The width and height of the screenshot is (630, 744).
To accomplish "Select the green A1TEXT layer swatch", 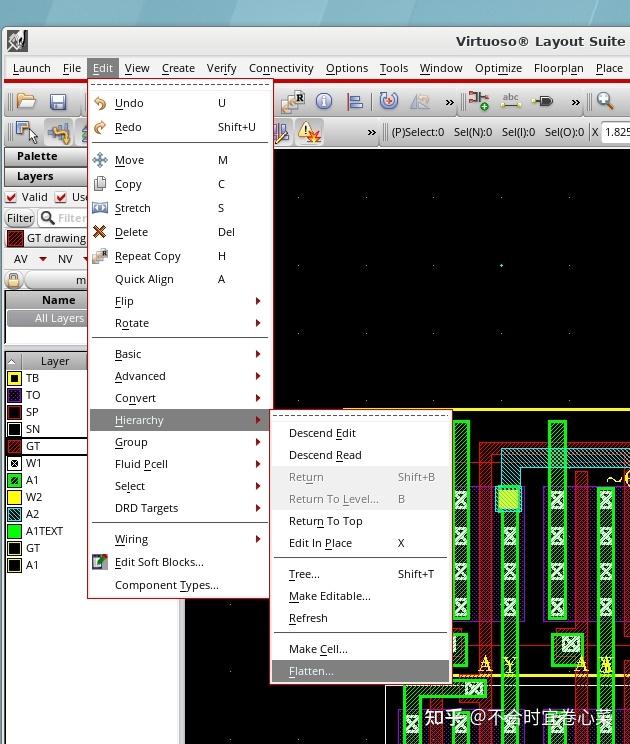I will [x=14, y=531].
